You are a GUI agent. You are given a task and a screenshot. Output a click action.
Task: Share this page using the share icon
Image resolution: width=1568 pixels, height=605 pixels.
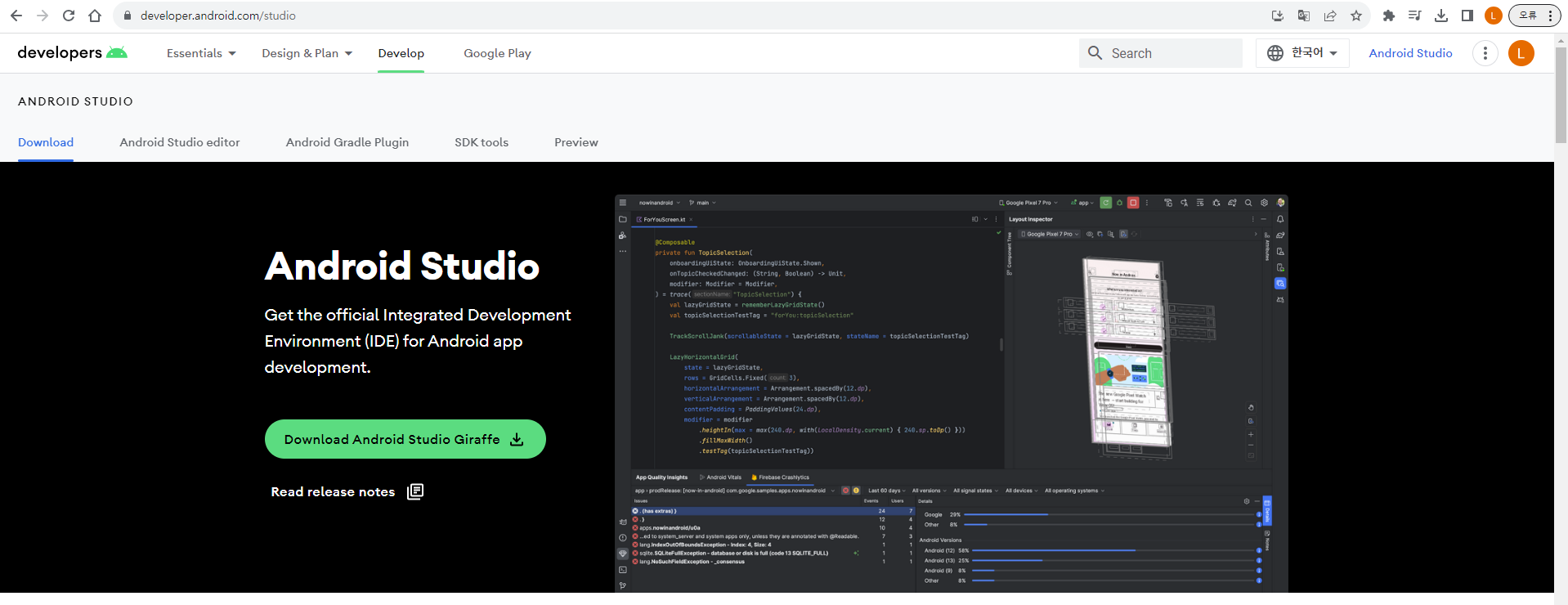coord(1330,16)
